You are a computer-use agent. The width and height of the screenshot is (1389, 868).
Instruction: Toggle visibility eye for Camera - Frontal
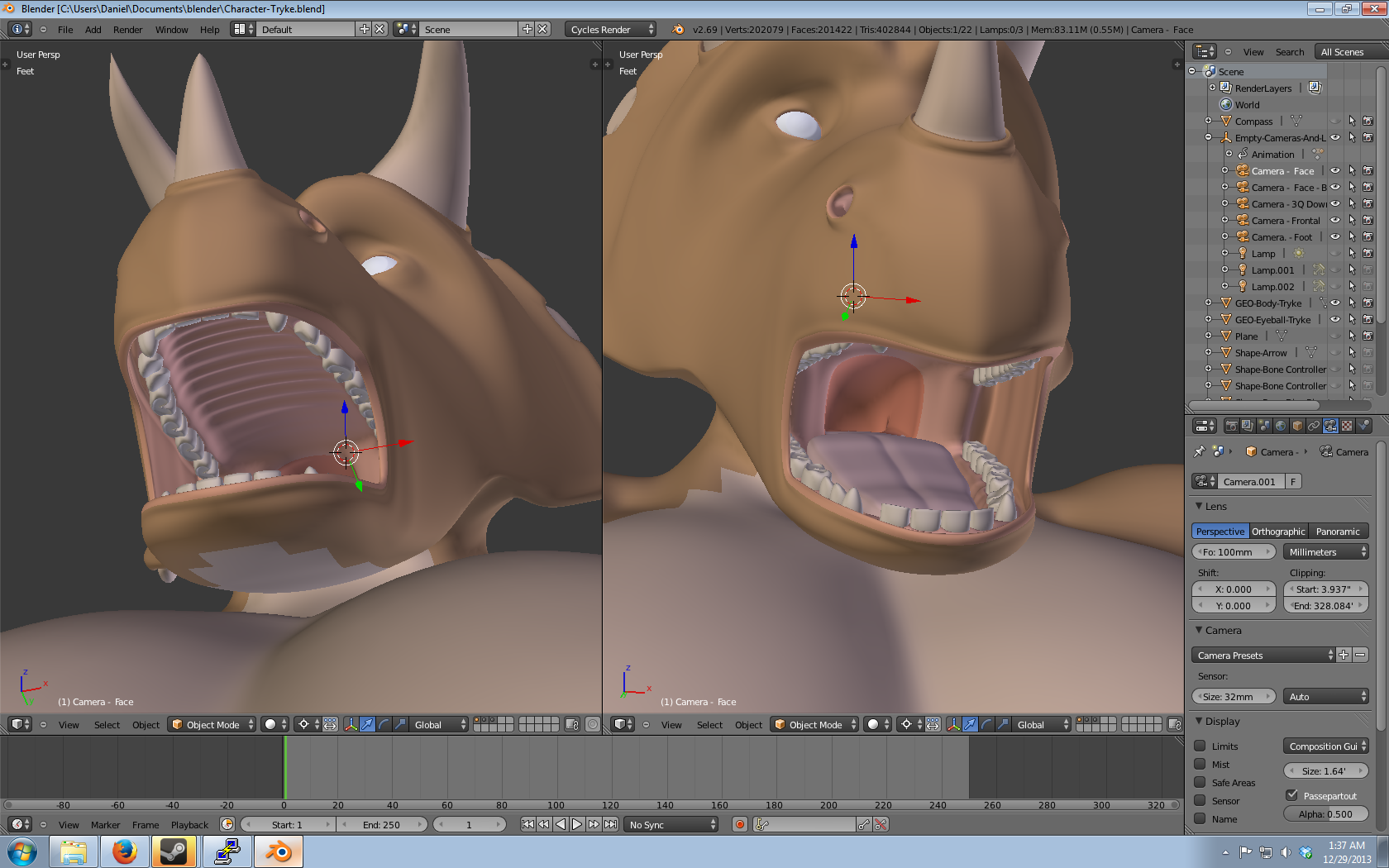(x=1334, y=221)
